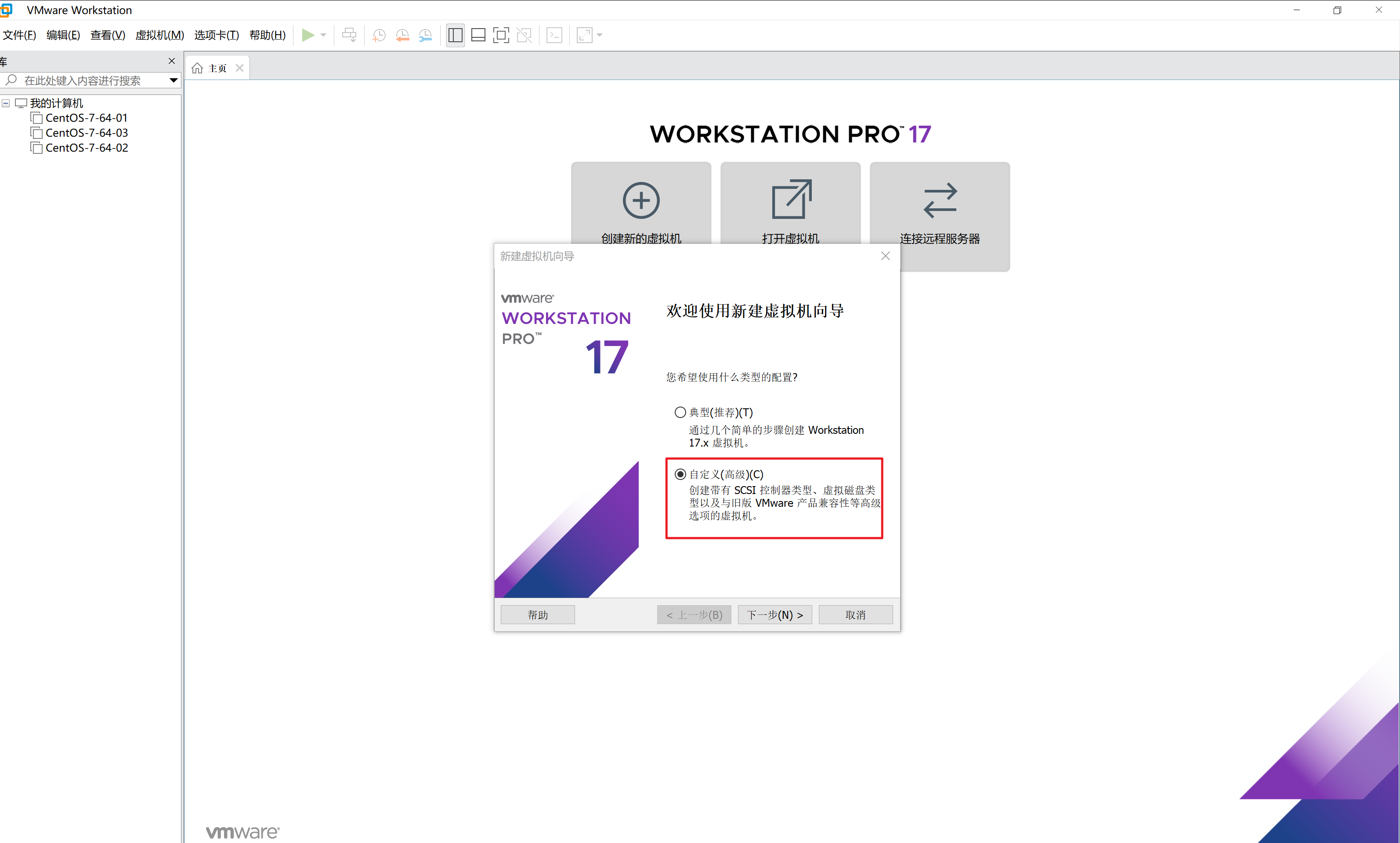Viewport: 1400px width, 843px height.
Task: Take a snapshot of the virtual machine
Action: coord(379,35)
